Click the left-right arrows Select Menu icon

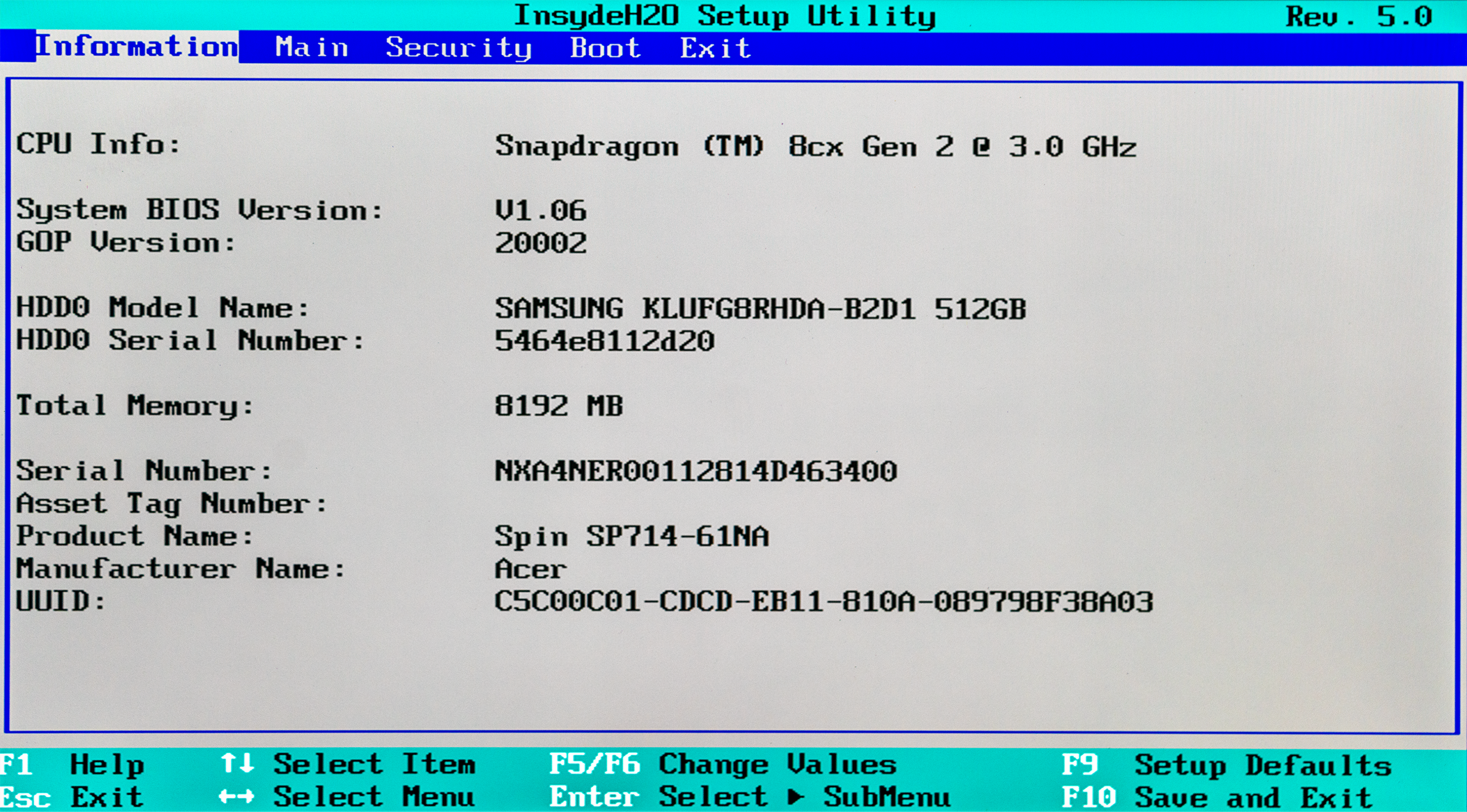(x=237, y=796)
